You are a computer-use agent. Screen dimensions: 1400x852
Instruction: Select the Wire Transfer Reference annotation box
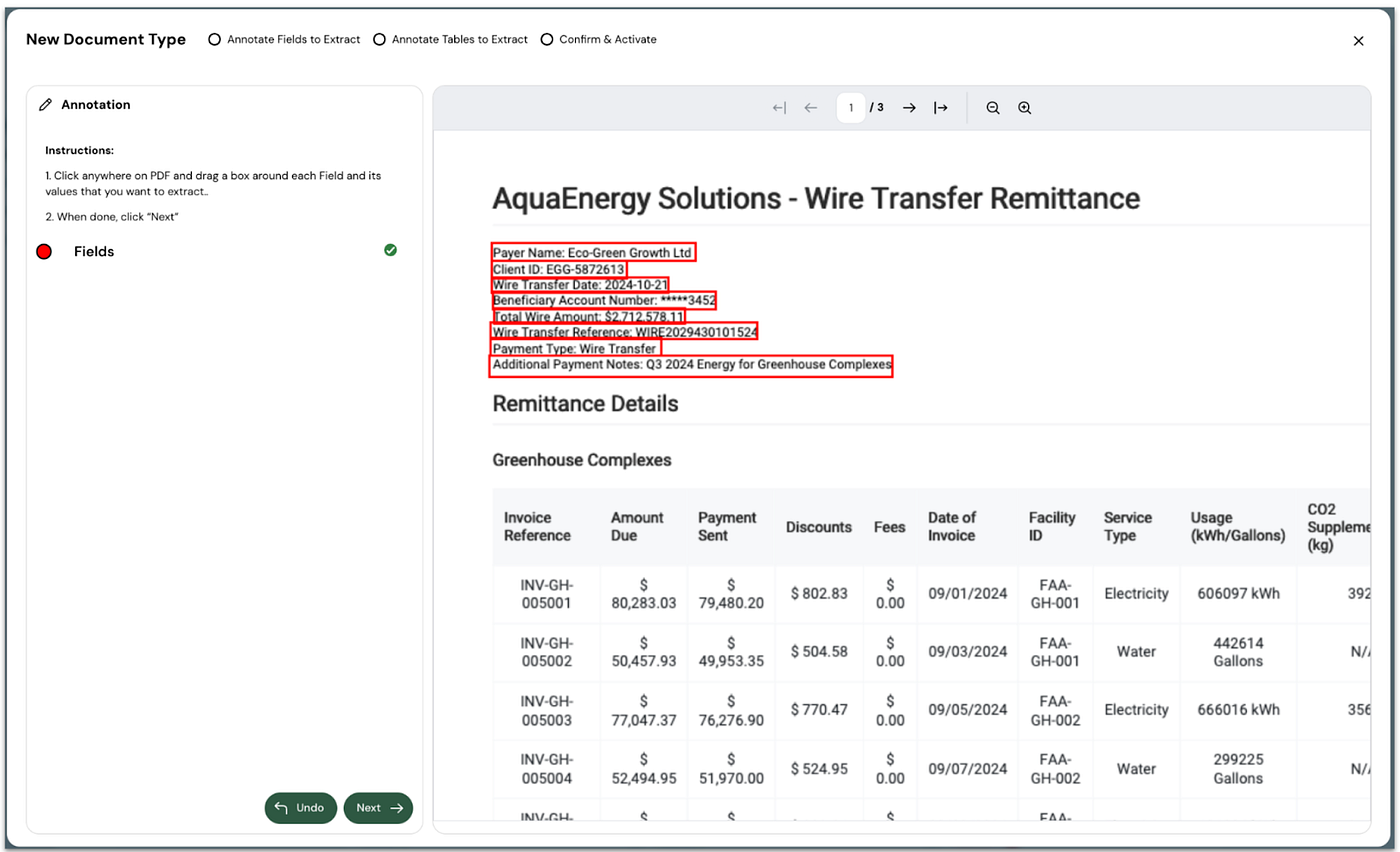point(623,331)
